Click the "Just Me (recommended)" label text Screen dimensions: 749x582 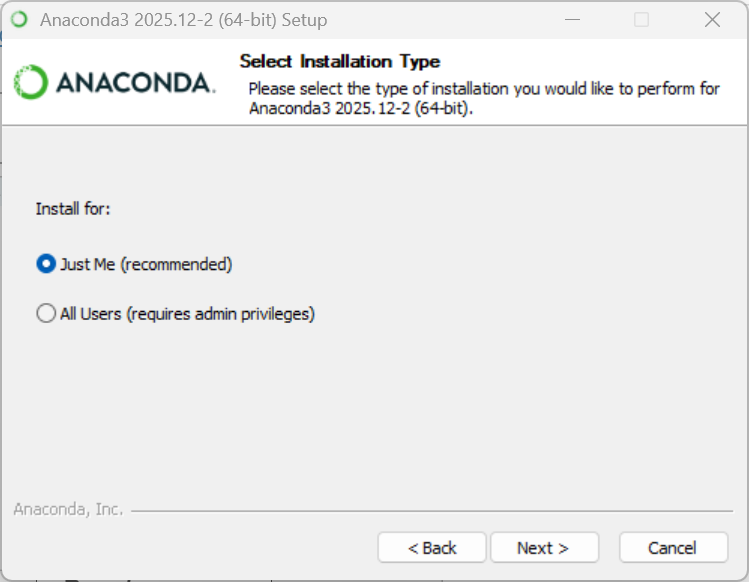coord(146,265)
